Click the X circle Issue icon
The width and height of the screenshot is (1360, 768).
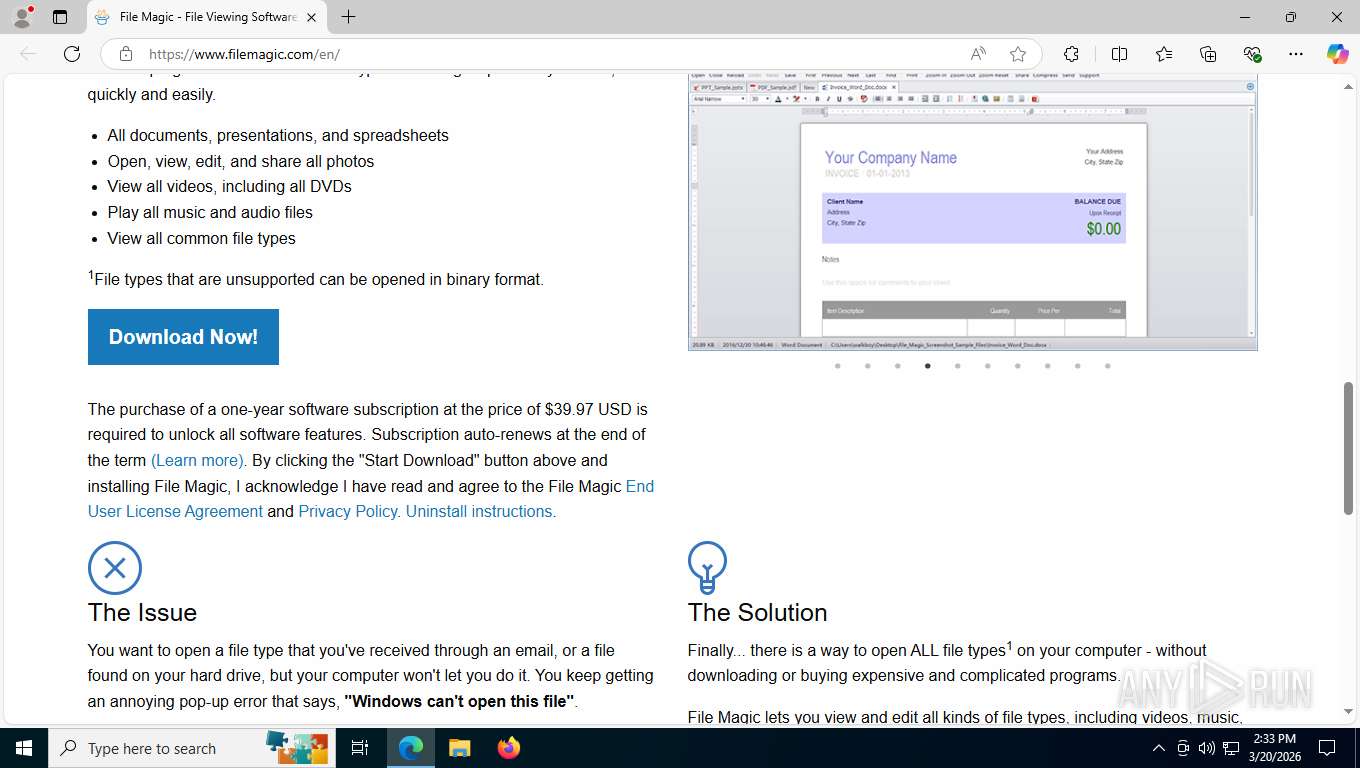coord(115,568)
